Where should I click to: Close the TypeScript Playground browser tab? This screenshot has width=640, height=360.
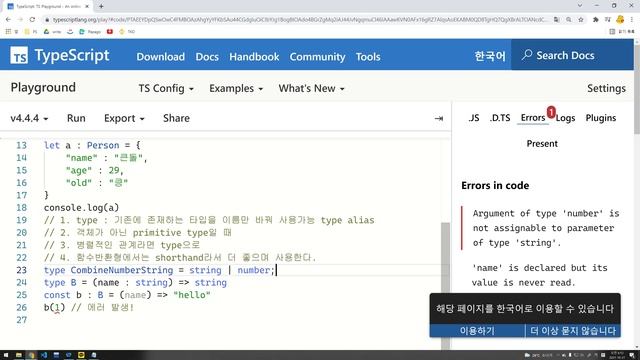[x=87, y=6]
